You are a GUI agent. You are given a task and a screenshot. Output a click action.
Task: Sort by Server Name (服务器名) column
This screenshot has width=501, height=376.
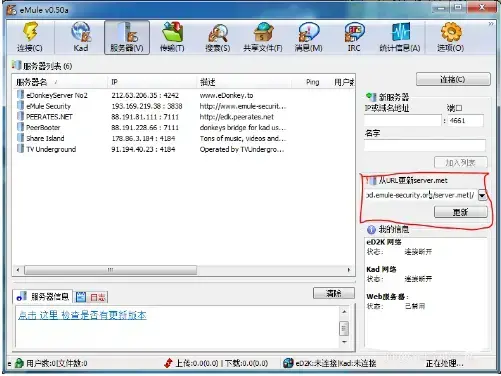[x=60, y=82]
